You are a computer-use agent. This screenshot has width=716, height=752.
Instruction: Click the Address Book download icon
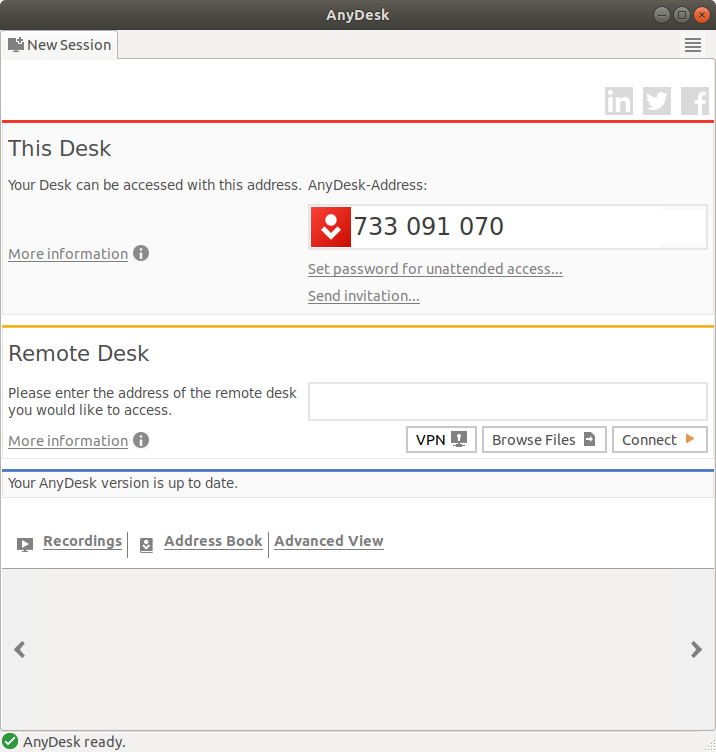(146, 545)
